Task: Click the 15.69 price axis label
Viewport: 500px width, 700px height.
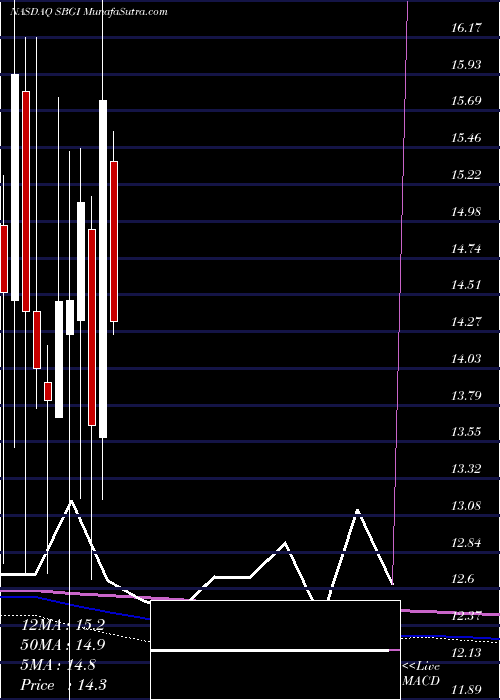Action: click(466, 100)
